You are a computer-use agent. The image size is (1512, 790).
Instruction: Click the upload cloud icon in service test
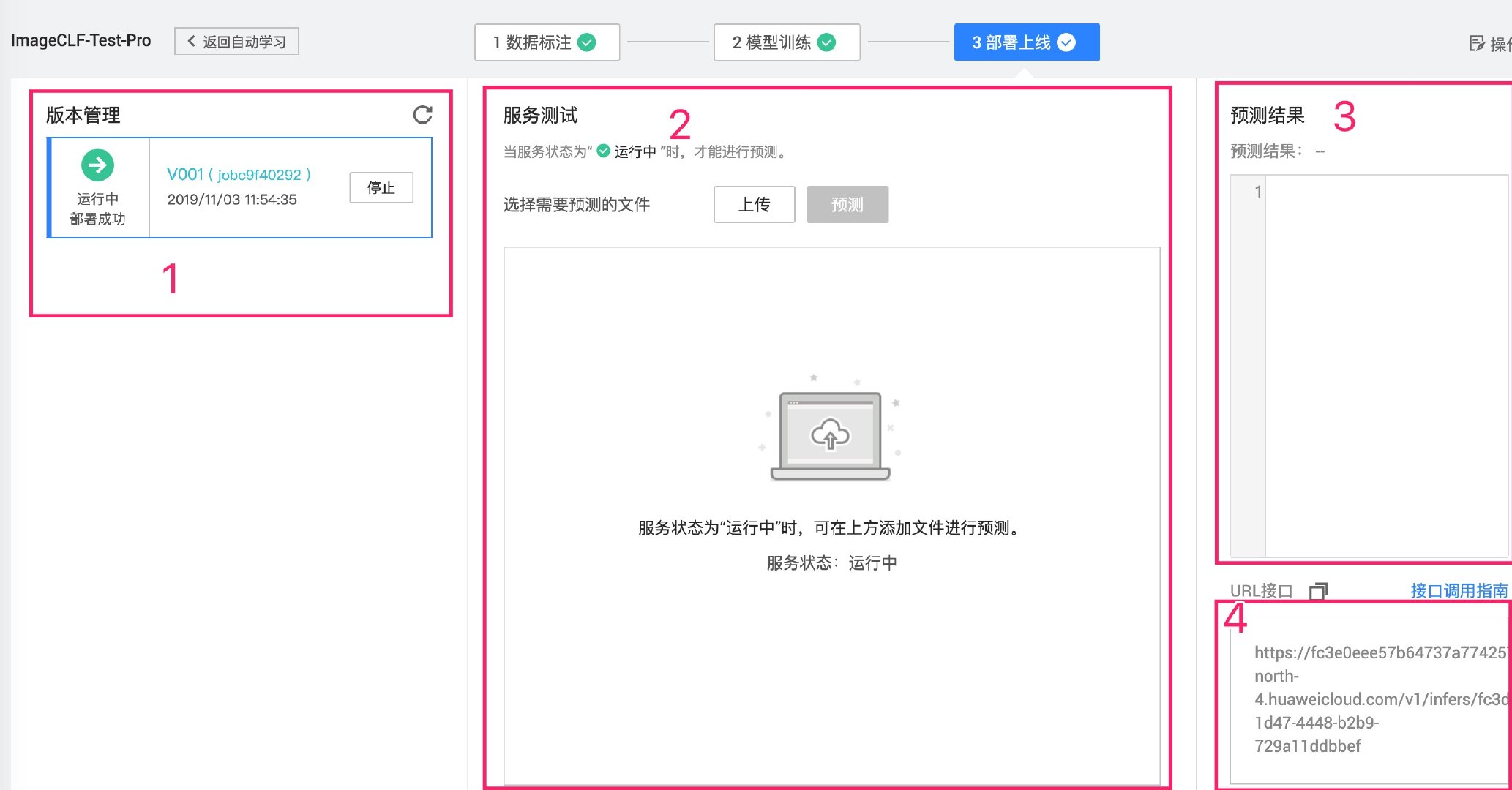pos(829,436)
